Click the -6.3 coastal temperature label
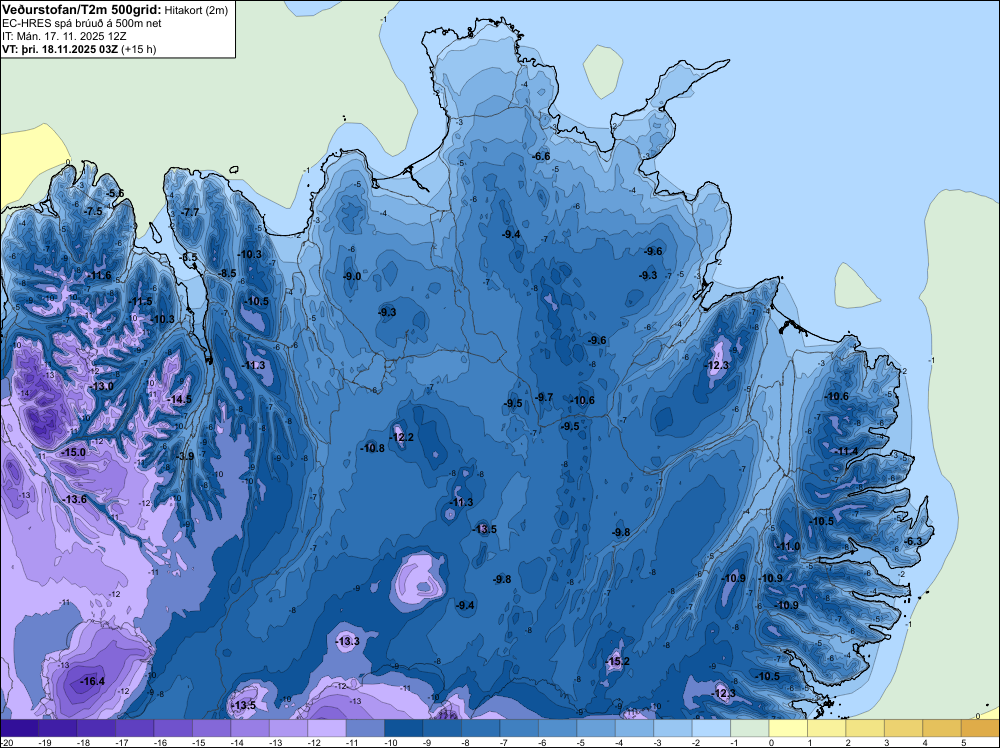The width and height of the screenshot is (1000, 748). [913, 541]
